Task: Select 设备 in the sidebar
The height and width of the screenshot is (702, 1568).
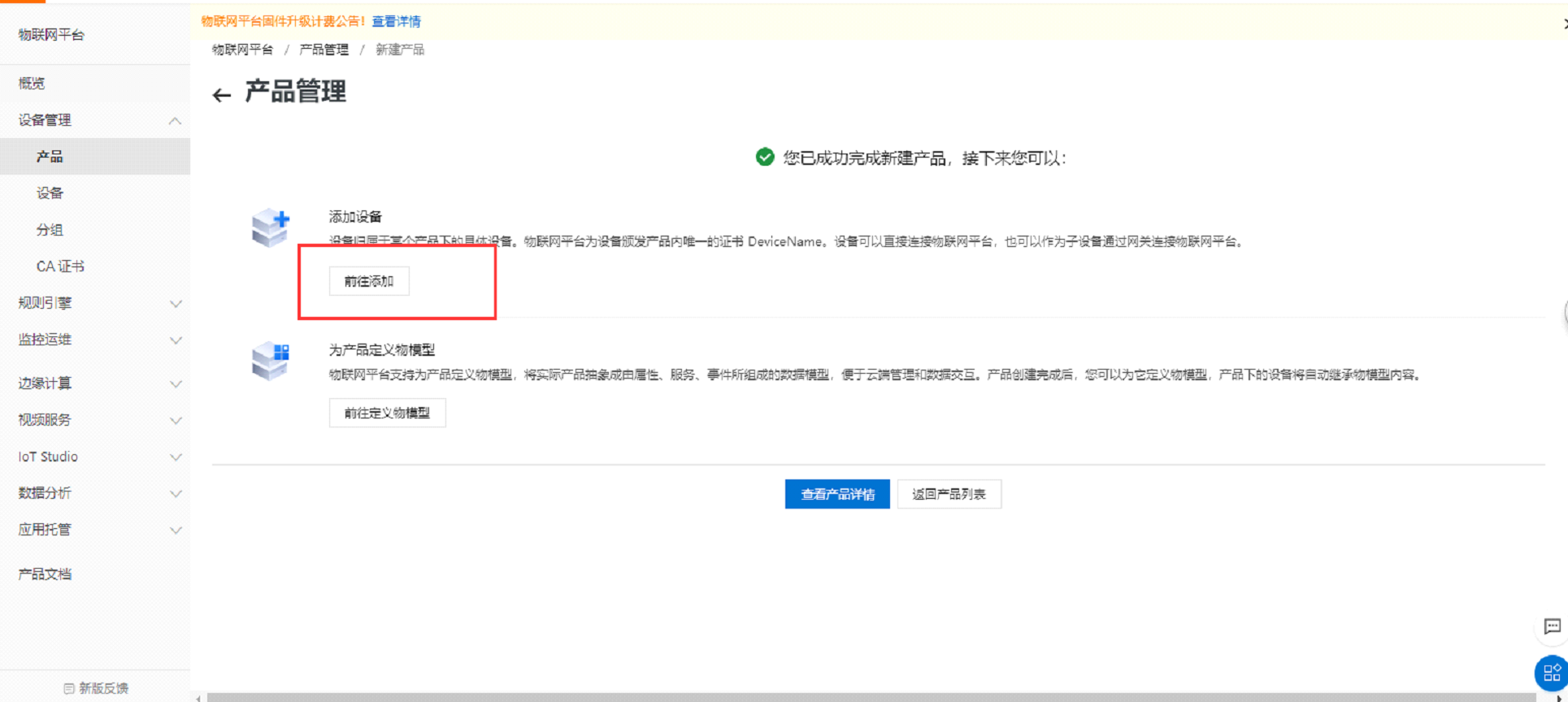Action: [95, 193]
